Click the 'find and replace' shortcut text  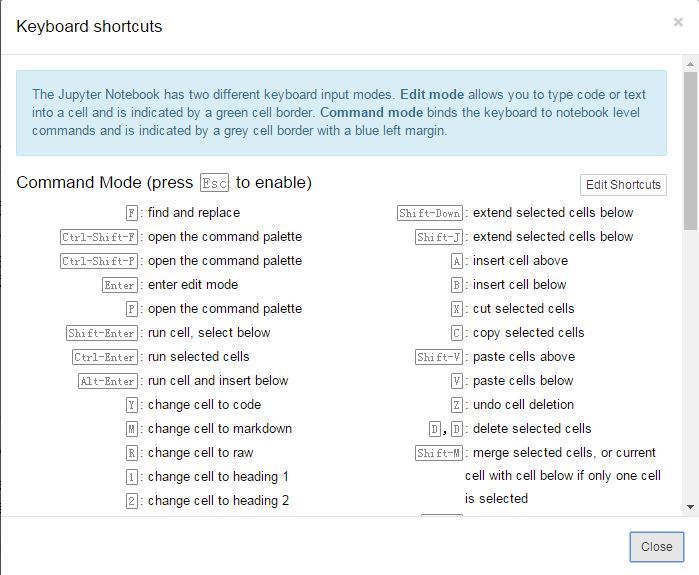click(194, 212)
